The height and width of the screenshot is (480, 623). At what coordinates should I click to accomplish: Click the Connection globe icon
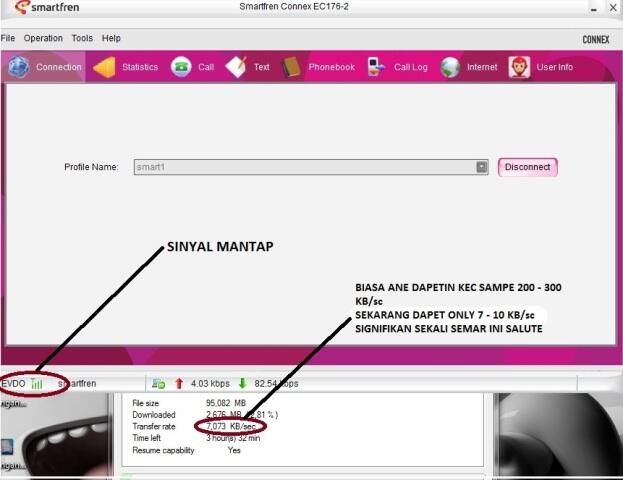(x=19, y=67)
